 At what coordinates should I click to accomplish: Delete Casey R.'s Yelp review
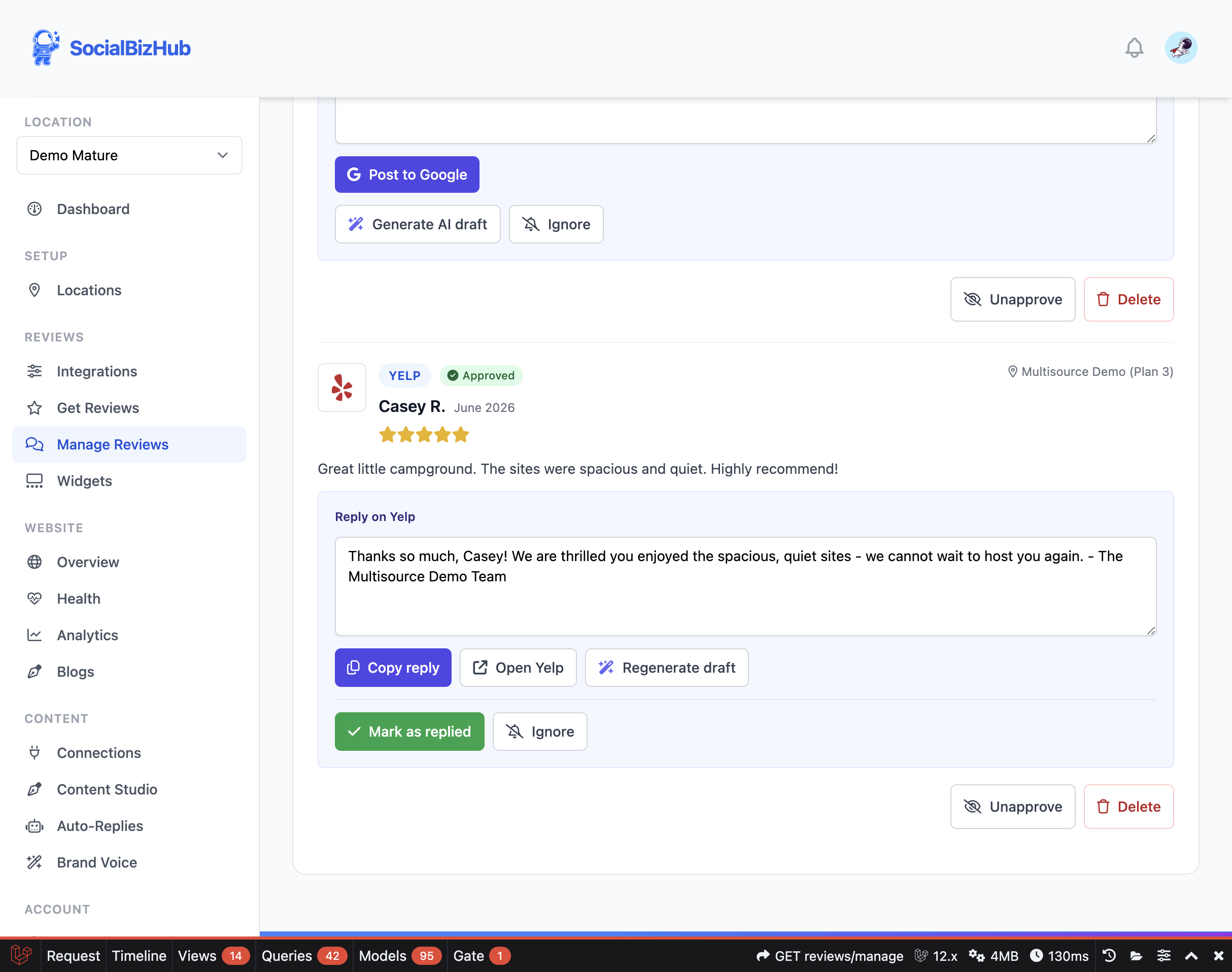pyautogui.click(x=1128, y=807)
